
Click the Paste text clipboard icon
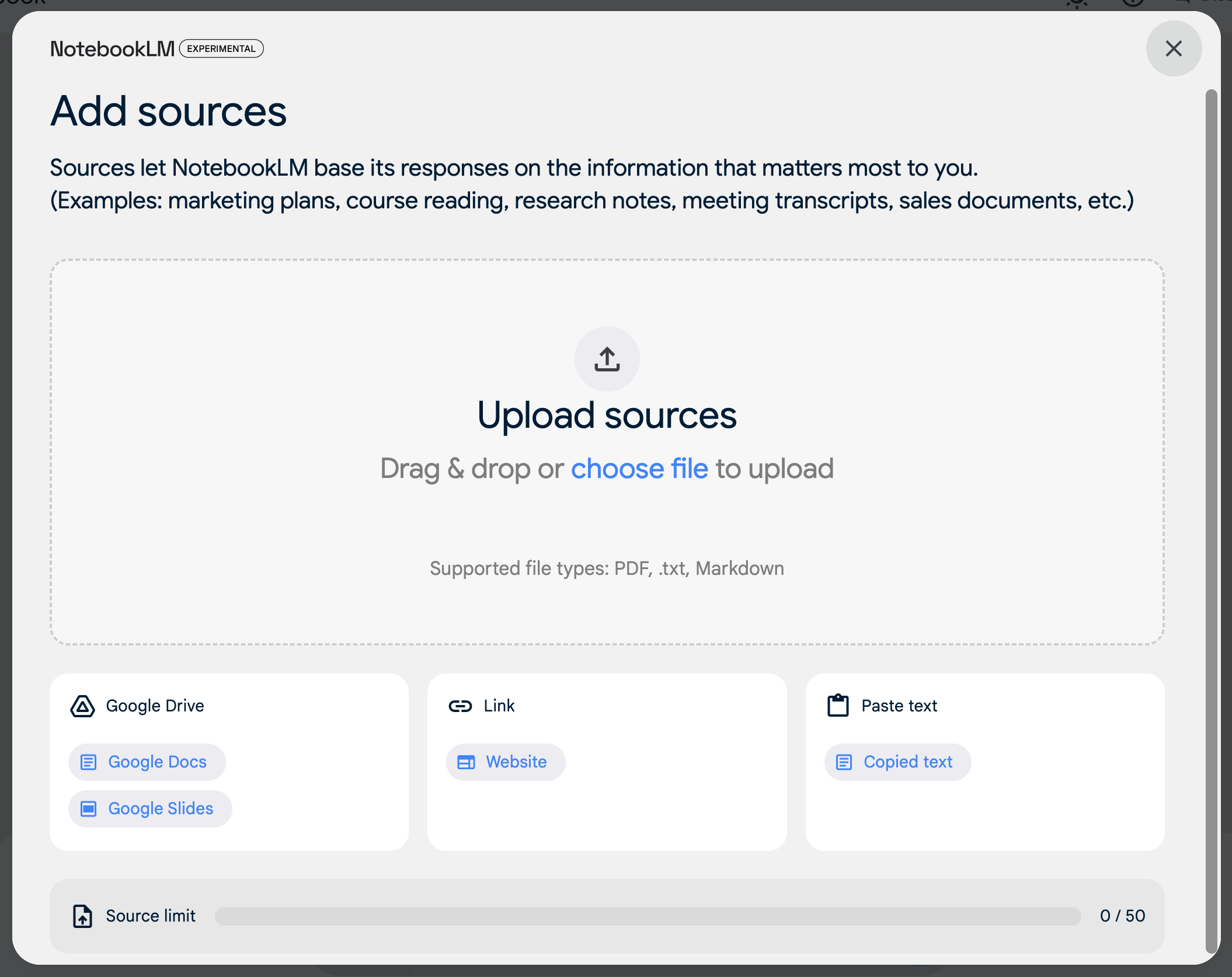(838, 706)
